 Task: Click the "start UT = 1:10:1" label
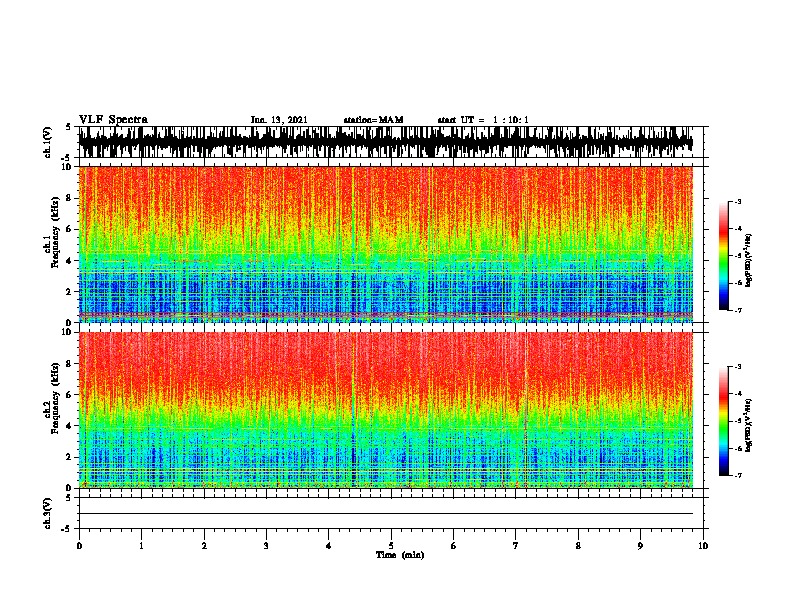[483, 120]
